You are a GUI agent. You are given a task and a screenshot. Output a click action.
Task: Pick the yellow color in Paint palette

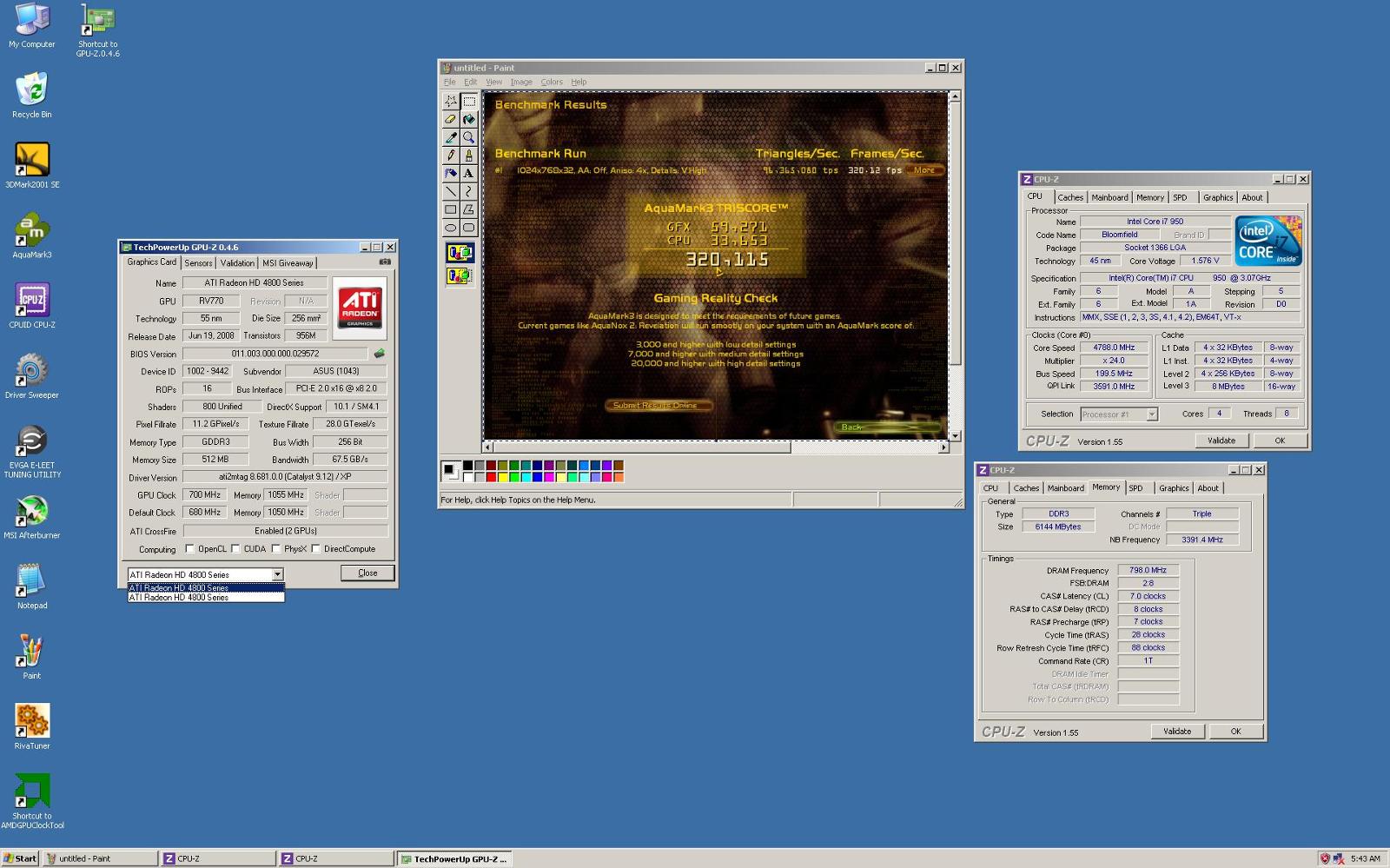(502, 477)
